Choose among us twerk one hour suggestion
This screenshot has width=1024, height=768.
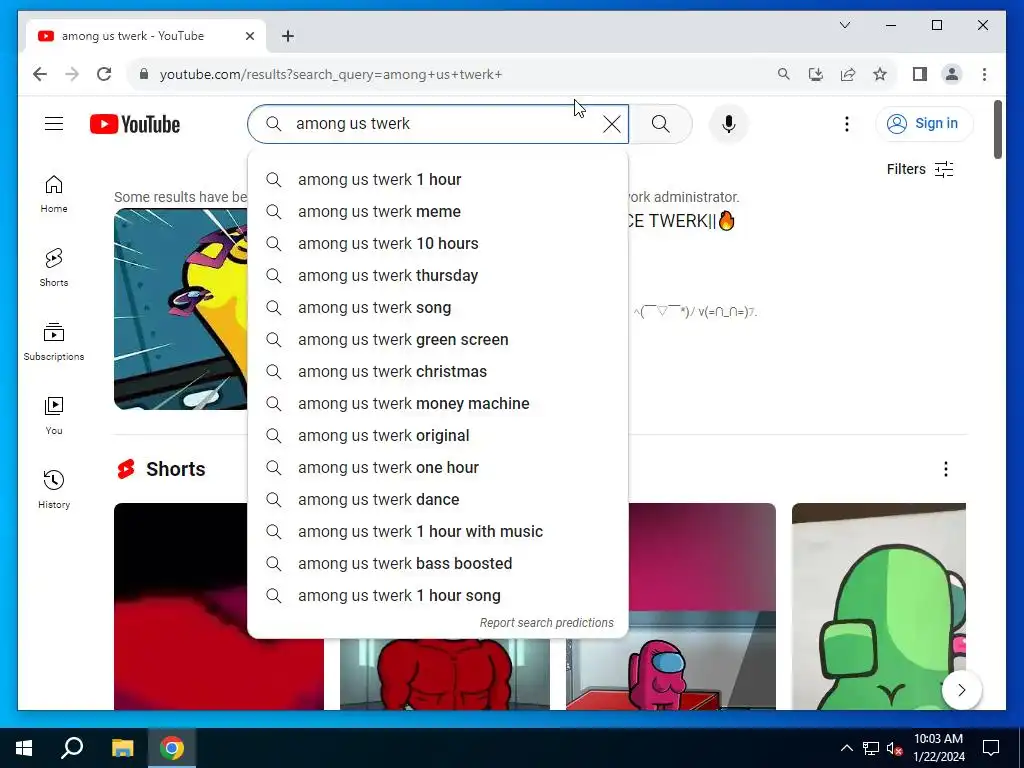pos(438,468)
